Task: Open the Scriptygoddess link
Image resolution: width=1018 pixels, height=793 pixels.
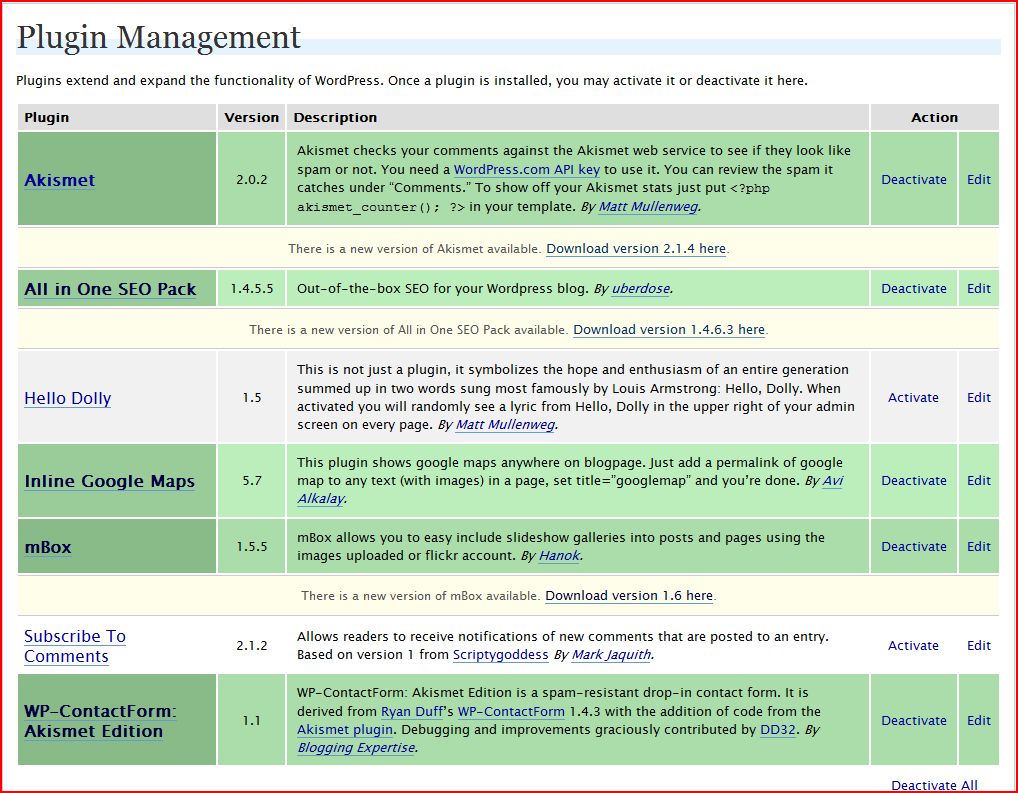Action: [x=500, y=655]
